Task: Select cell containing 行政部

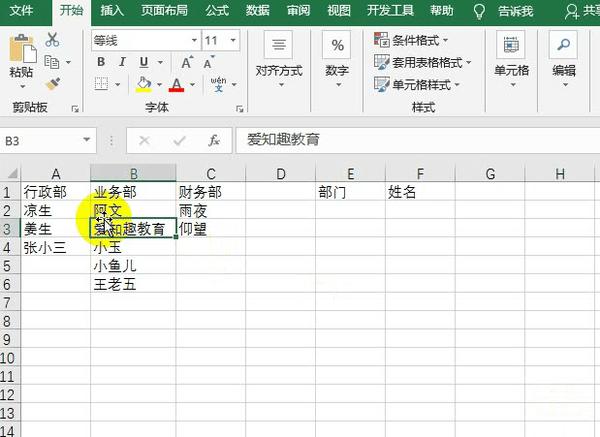Action: (x=55, y=192)
